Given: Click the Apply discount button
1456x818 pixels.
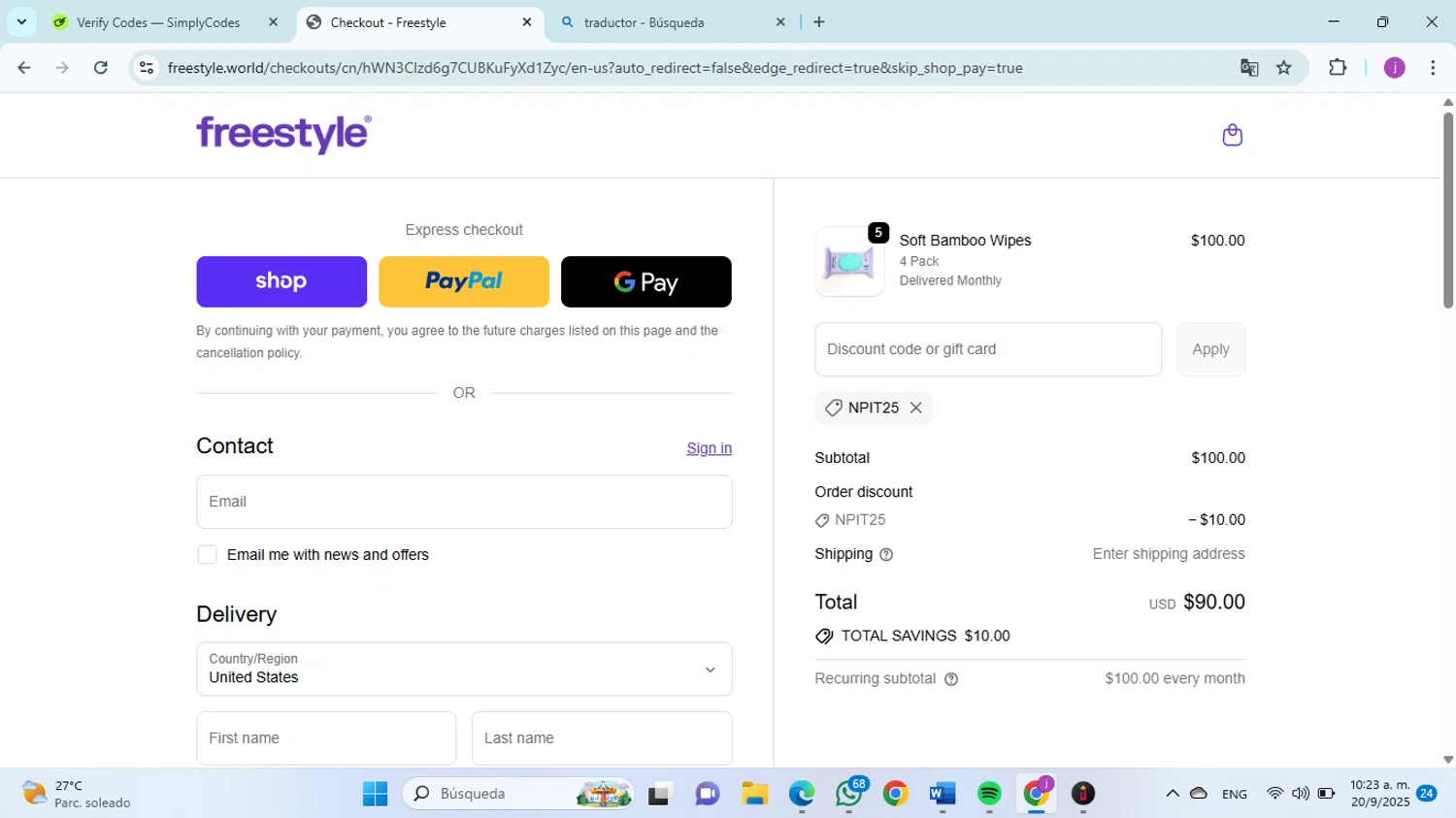Looking at the screenshot, I should (x=1210, y=349).
